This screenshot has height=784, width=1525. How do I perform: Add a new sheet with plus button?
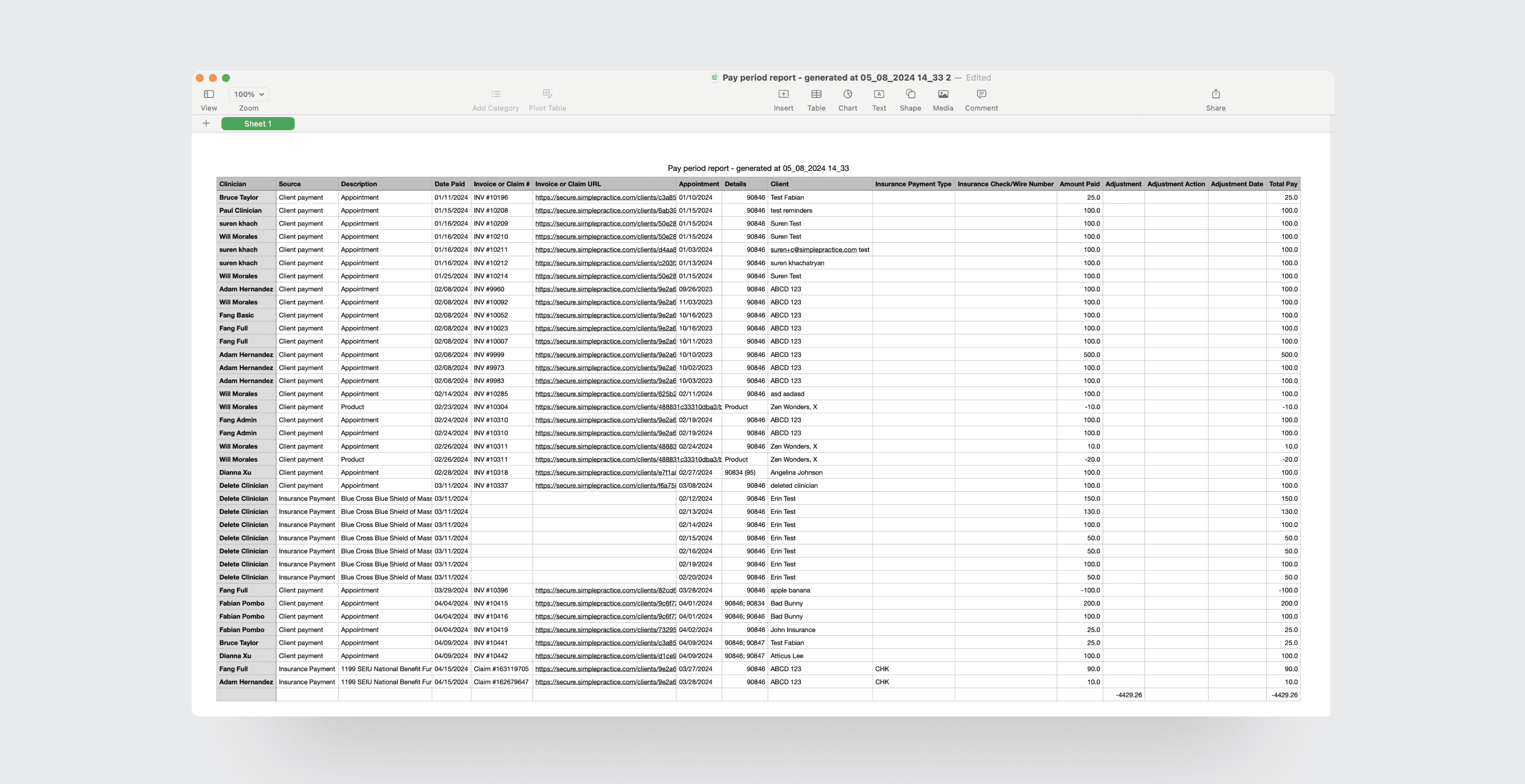206,124
